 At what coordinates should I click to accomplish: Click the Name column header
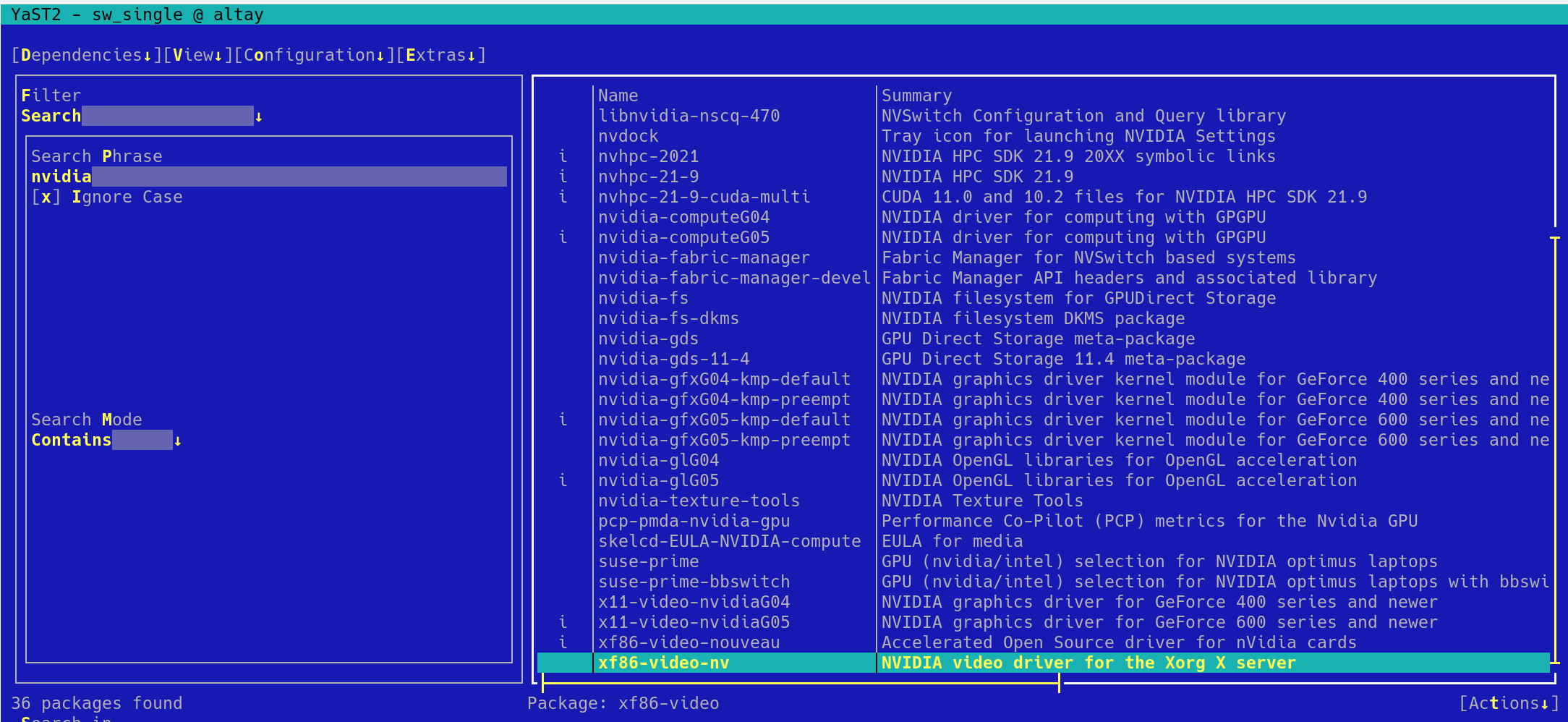tap(618, 95)
